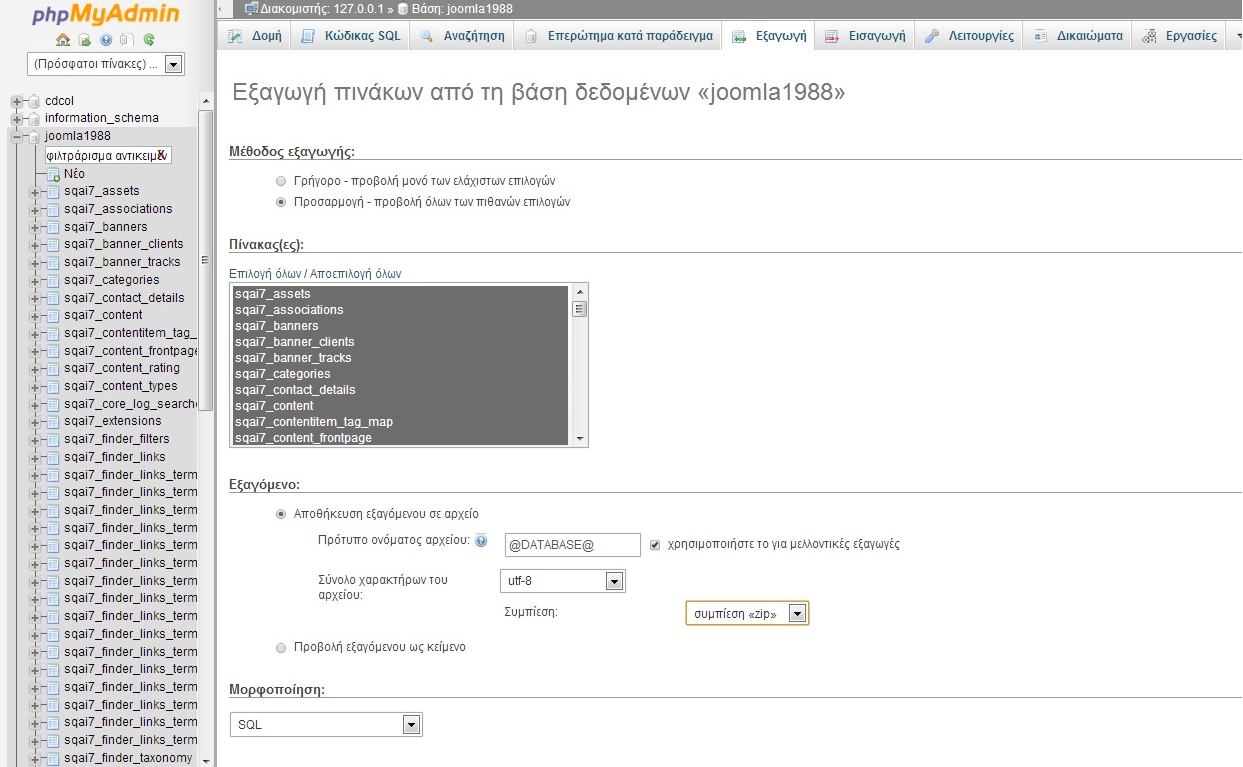This screenshot has width=1243, height=767.
Task: Select view output as text radio button
Action: (280, 647)
